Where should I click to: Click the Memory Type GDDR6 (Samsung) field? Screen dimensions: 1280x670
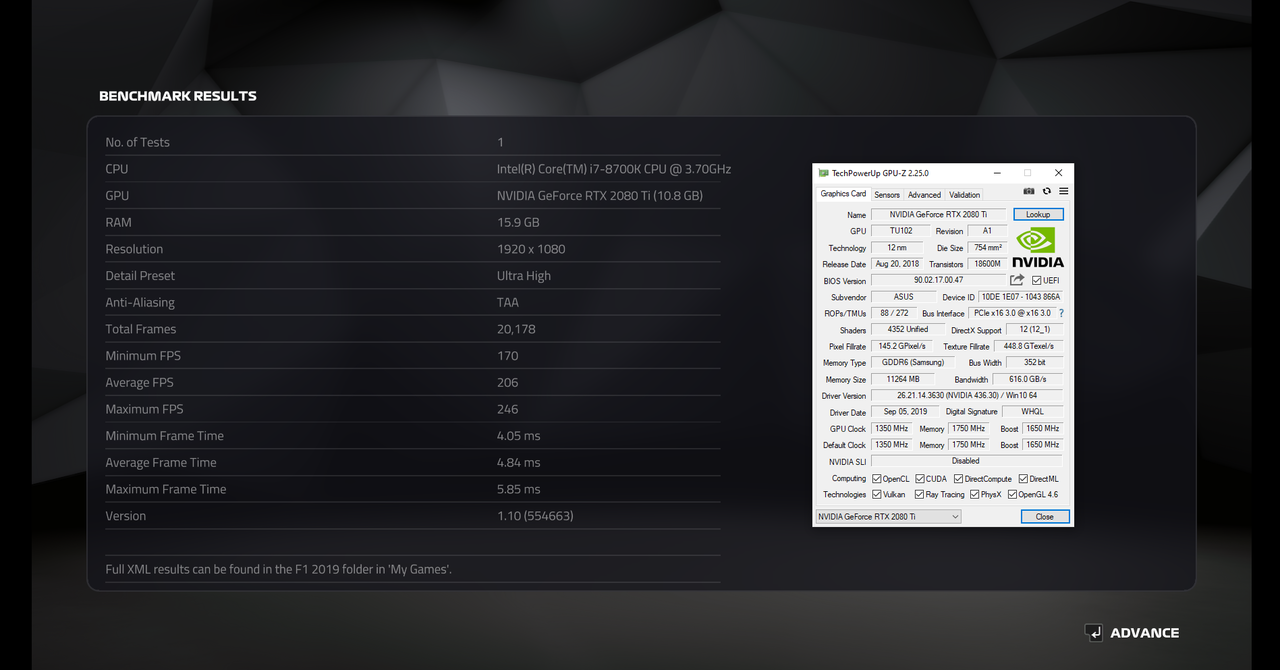coord(912,363)
